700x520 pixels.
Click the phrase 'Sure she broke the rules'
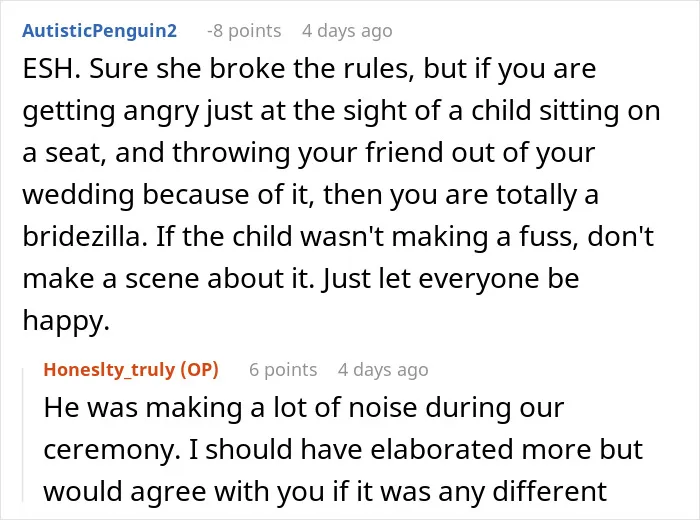coord(250,69)
